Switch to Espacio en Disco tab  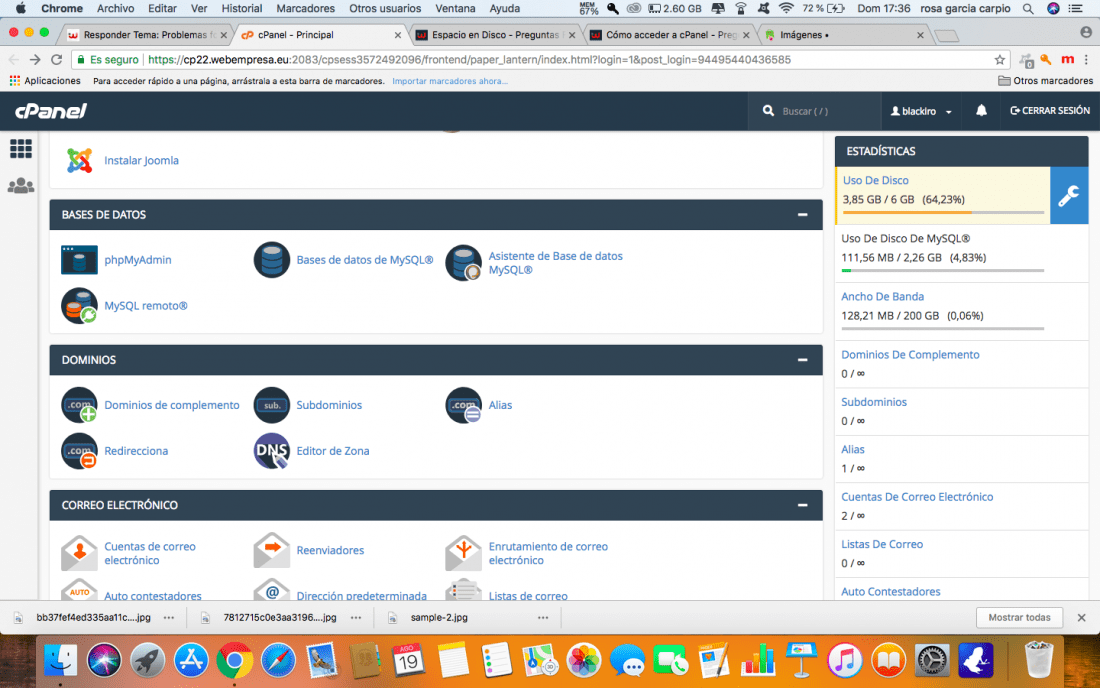coord(495,34)
